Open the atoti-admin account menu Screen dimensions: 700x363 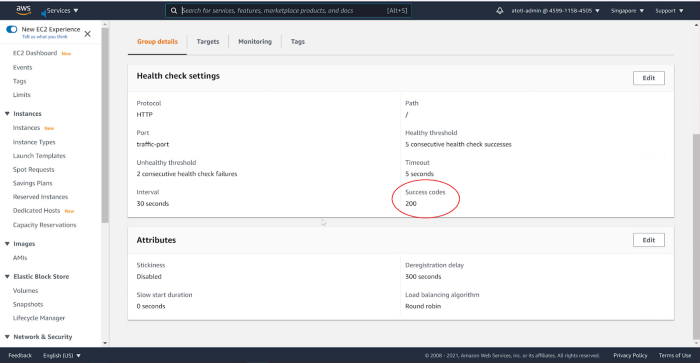click(555, 11)
